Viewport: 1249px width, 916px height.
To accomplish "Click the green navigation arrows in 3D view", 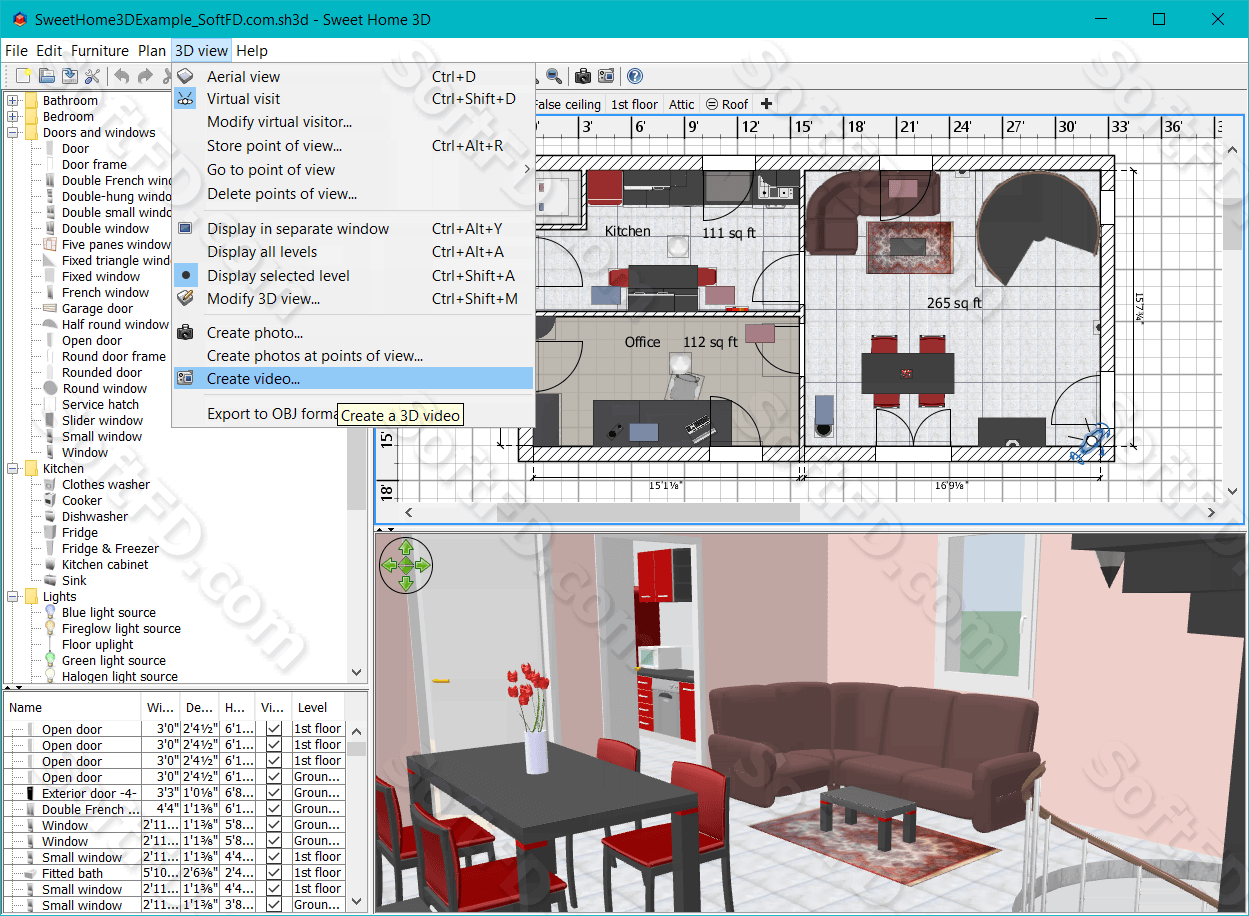I will tap(406, 565).
